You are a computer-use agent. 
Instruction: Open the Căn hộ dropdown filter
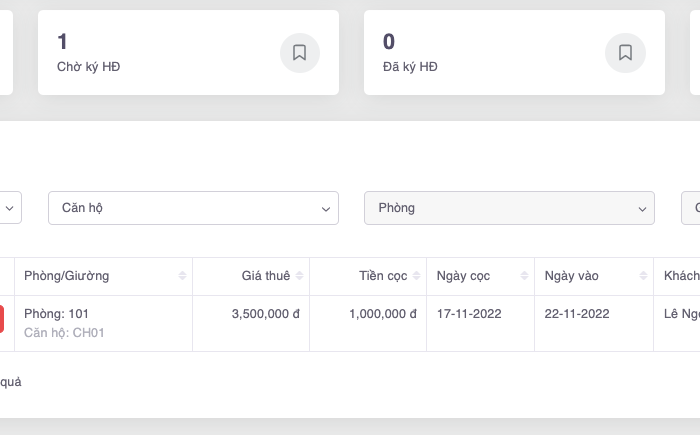pos(193,208)
